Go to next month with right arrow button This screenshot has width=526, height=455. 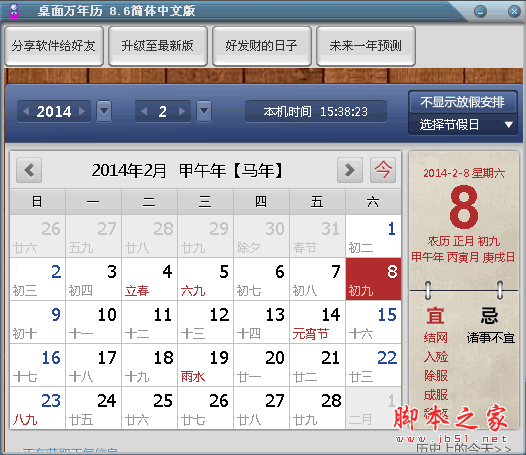350,170
